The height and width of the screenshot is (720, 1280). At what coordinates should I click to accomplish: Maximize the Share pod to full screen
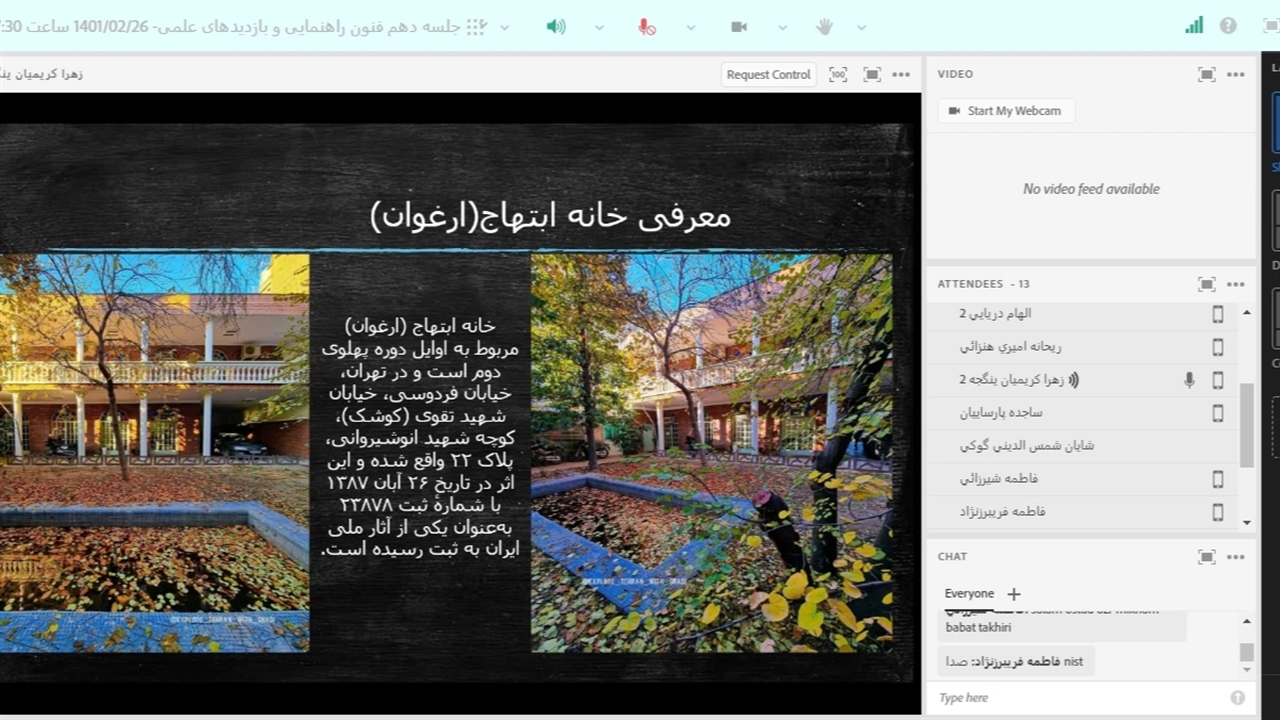[x=872, y=74]
